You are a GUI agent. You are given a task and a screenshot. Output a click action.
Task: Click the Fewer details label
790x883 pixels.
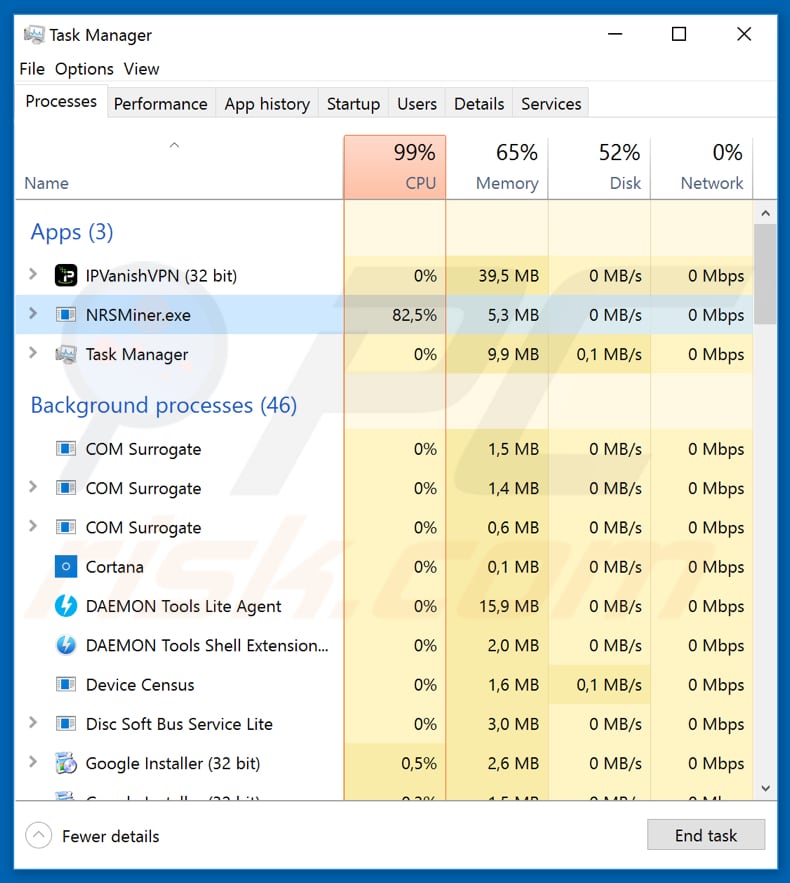coord(111,836)
